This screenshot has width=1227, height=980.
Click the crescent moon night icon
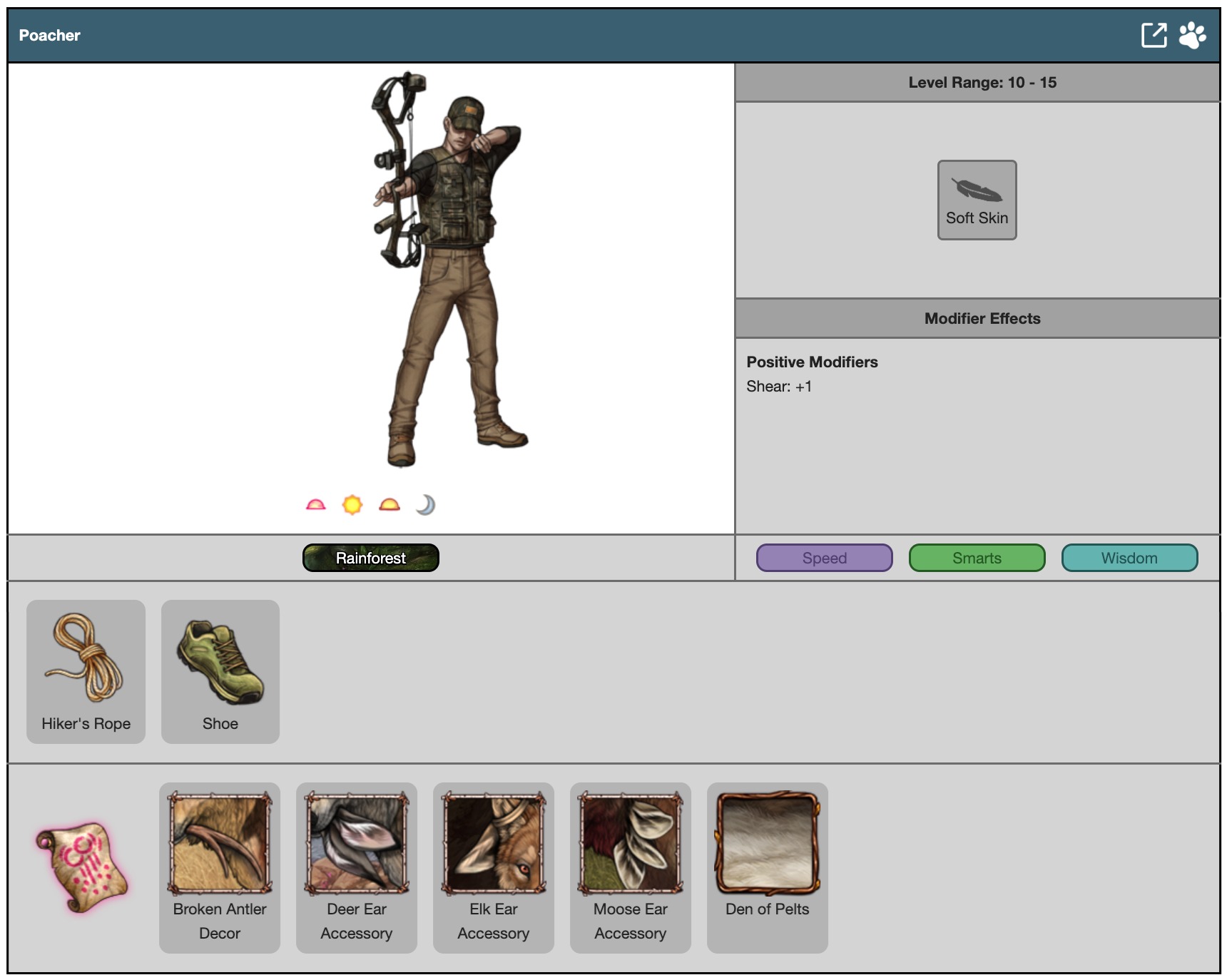point(426,505)
